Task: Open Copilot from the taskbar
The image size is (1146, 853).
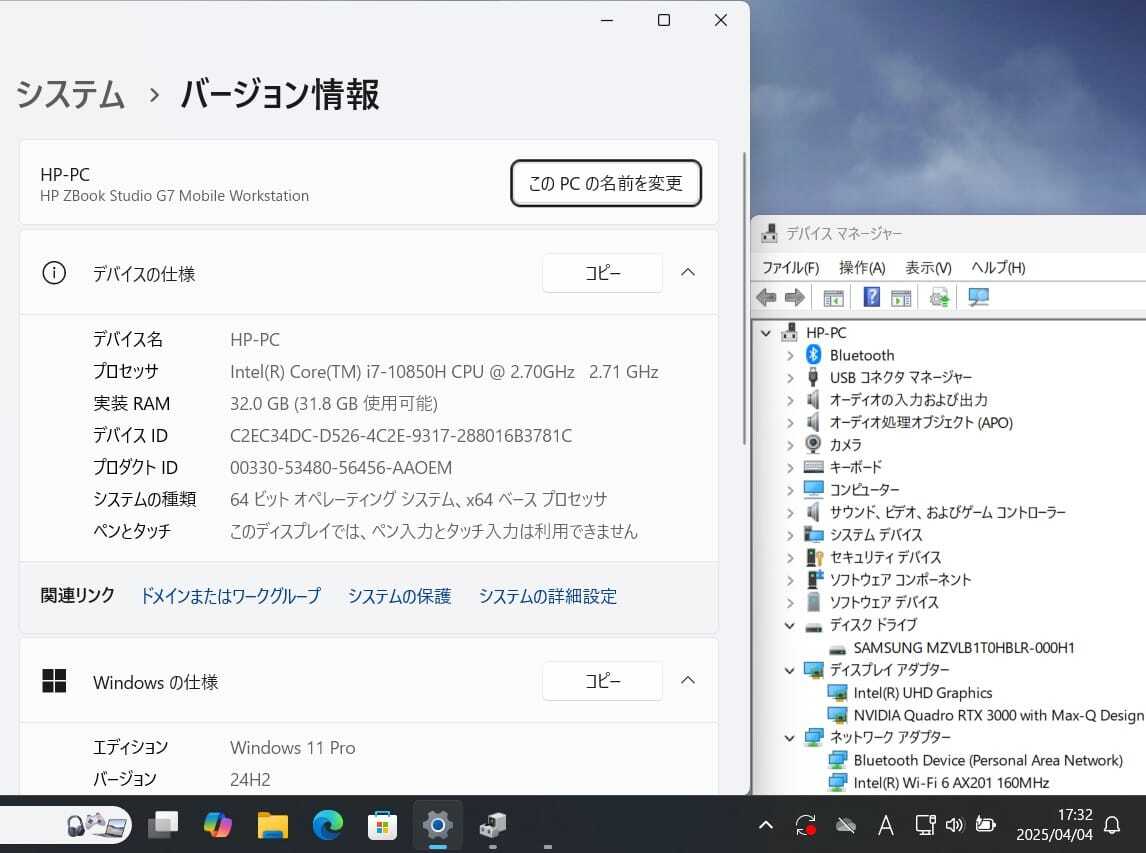Action: 217,825
